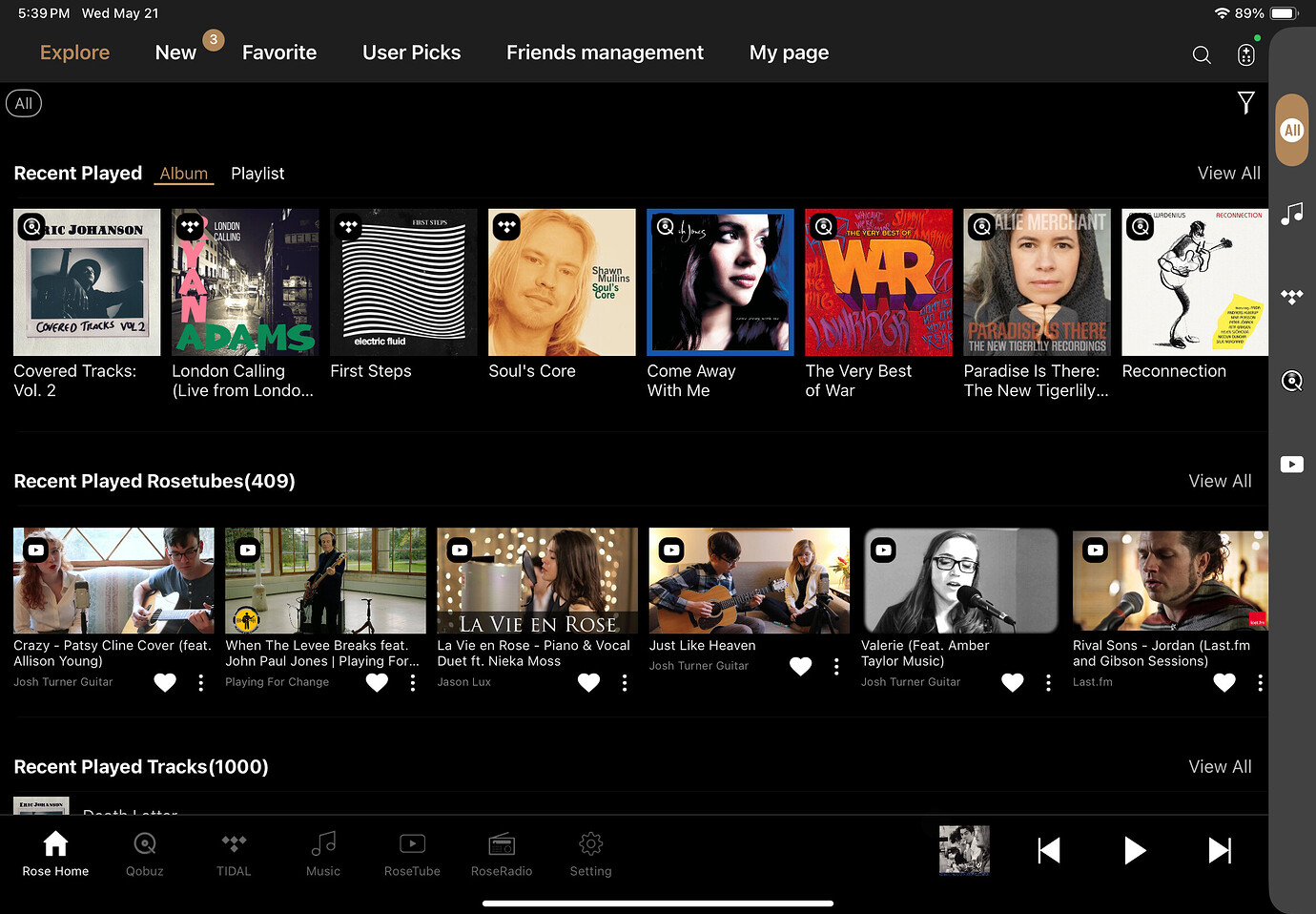Tap the battery indicator in status bar
The height and width of the screenshot is (914, 1316).
tap(1284, 13)
